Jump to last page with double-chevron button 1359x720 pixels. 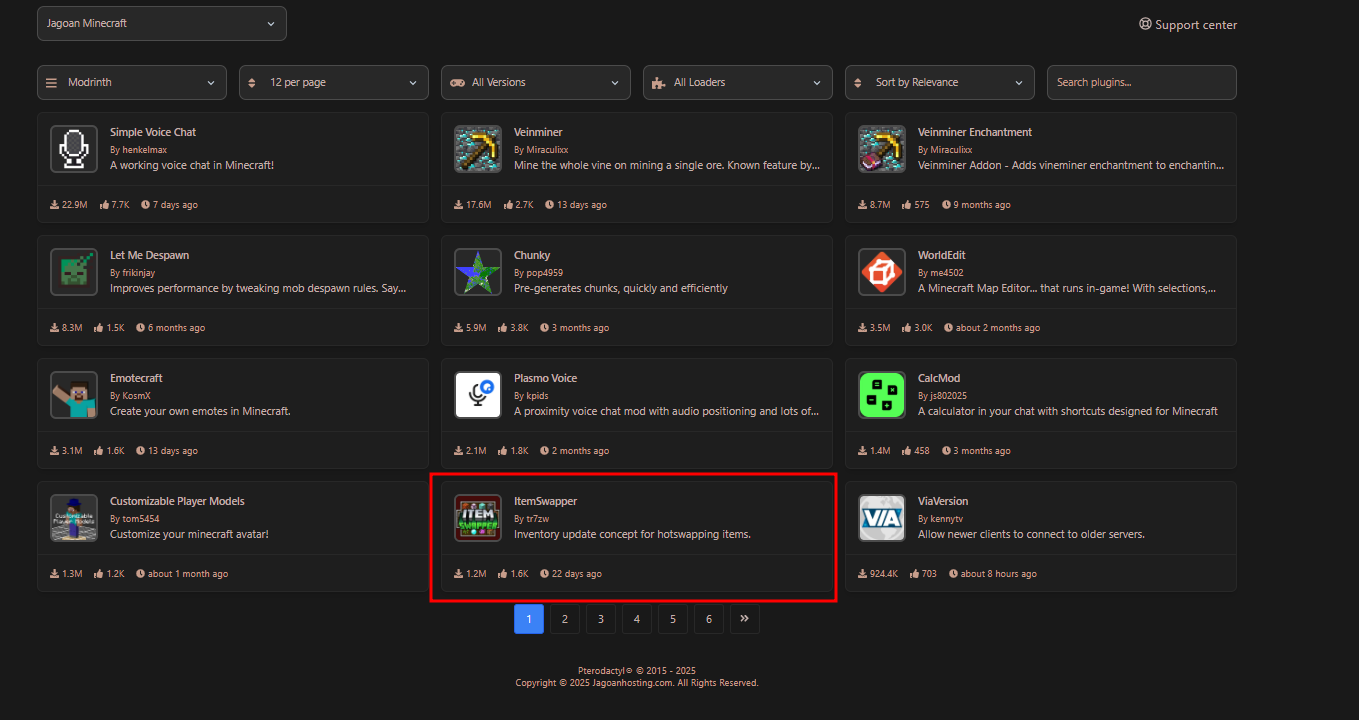click(x=745, y=619)
